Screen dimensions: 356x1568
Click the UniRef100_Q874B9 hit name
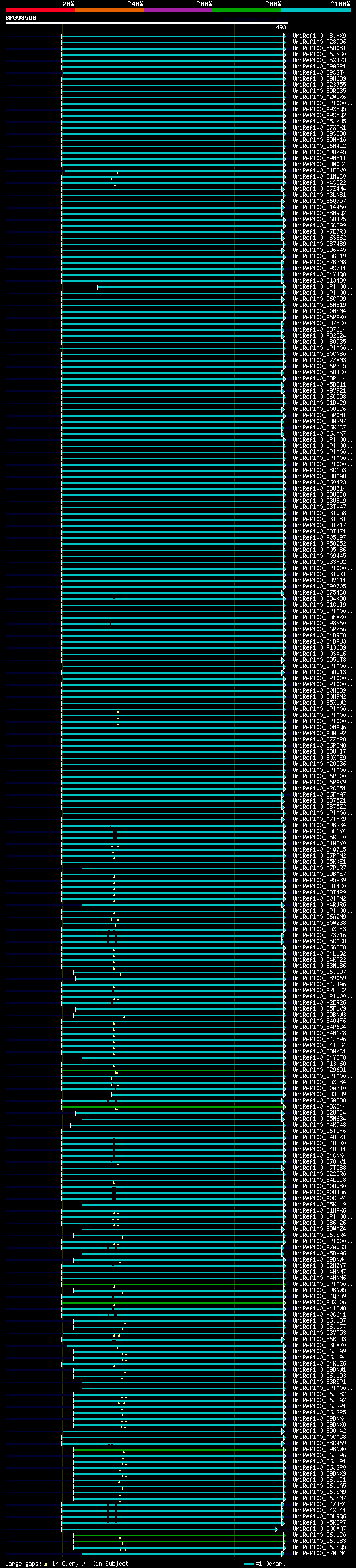(319, 244)
